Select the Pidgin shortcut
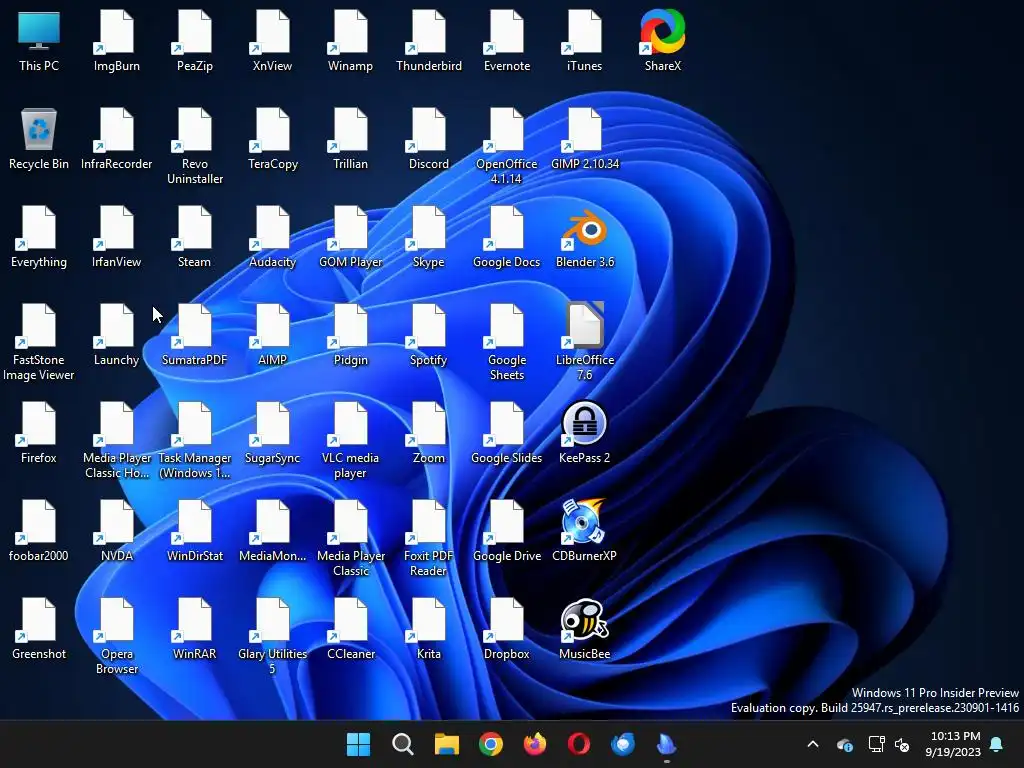The width and height of the screenshot is (1024, 768). click(350, 334)
